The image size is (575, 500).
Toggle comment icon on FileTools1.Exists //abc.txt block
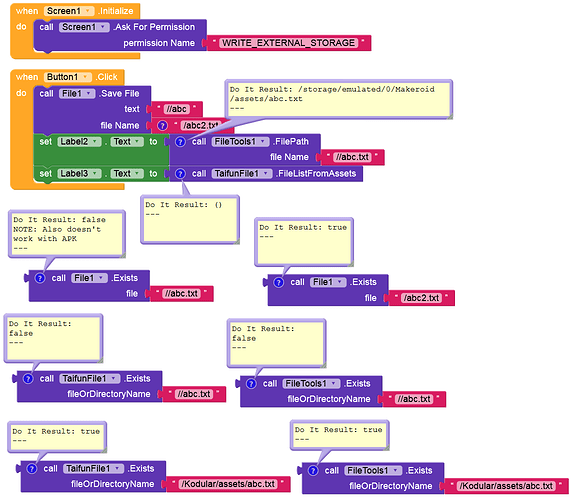251,384
